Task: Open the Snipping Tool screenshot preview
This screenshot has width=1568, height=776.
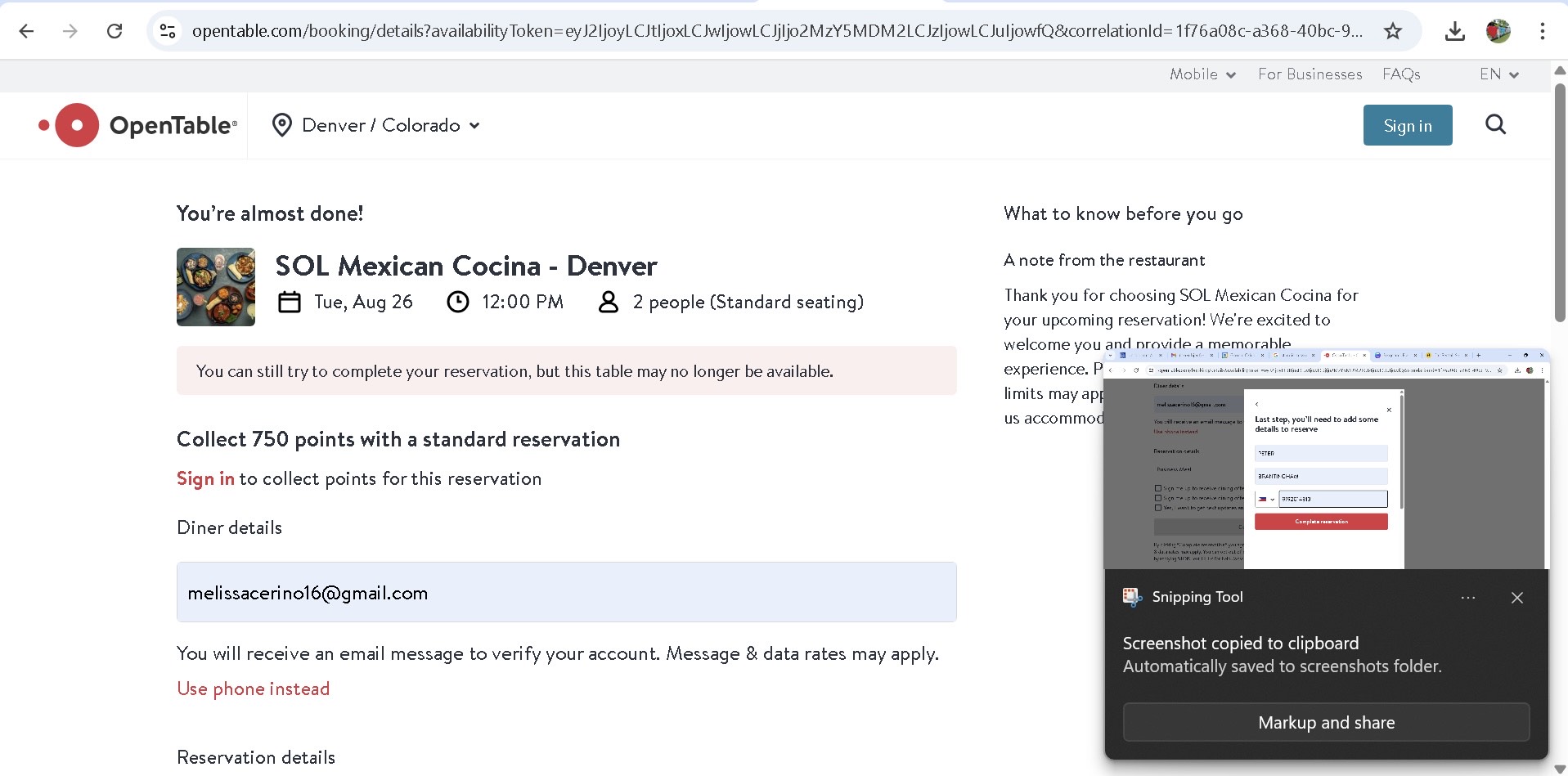Action: [x=1326, y=460]
